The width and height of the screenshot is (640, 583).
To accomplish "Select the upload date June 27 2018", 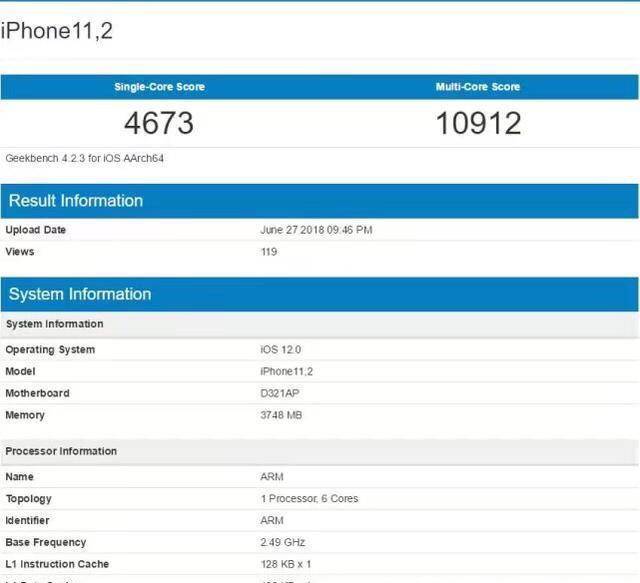I will tap(316, 230).
